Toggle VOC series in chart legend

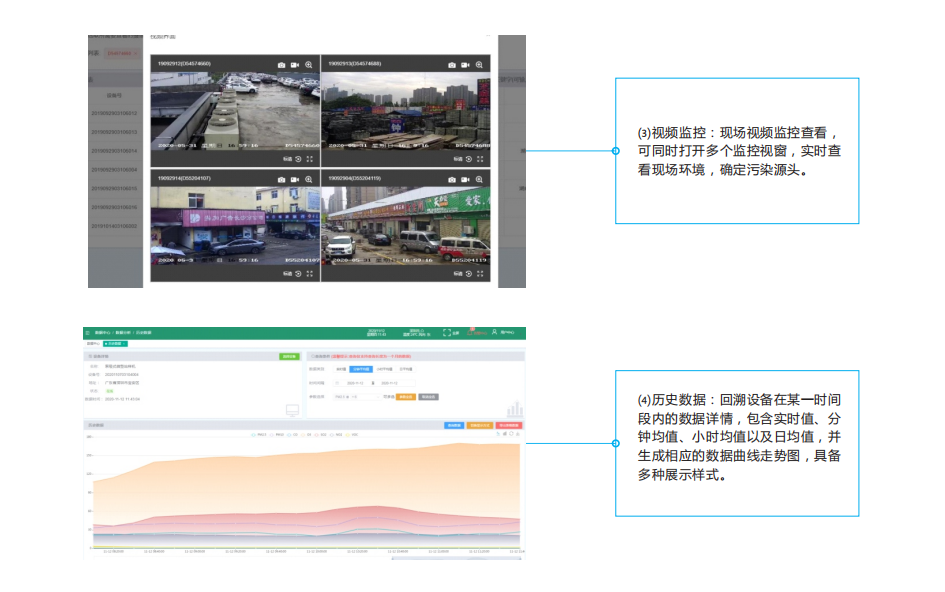(351, 434)
